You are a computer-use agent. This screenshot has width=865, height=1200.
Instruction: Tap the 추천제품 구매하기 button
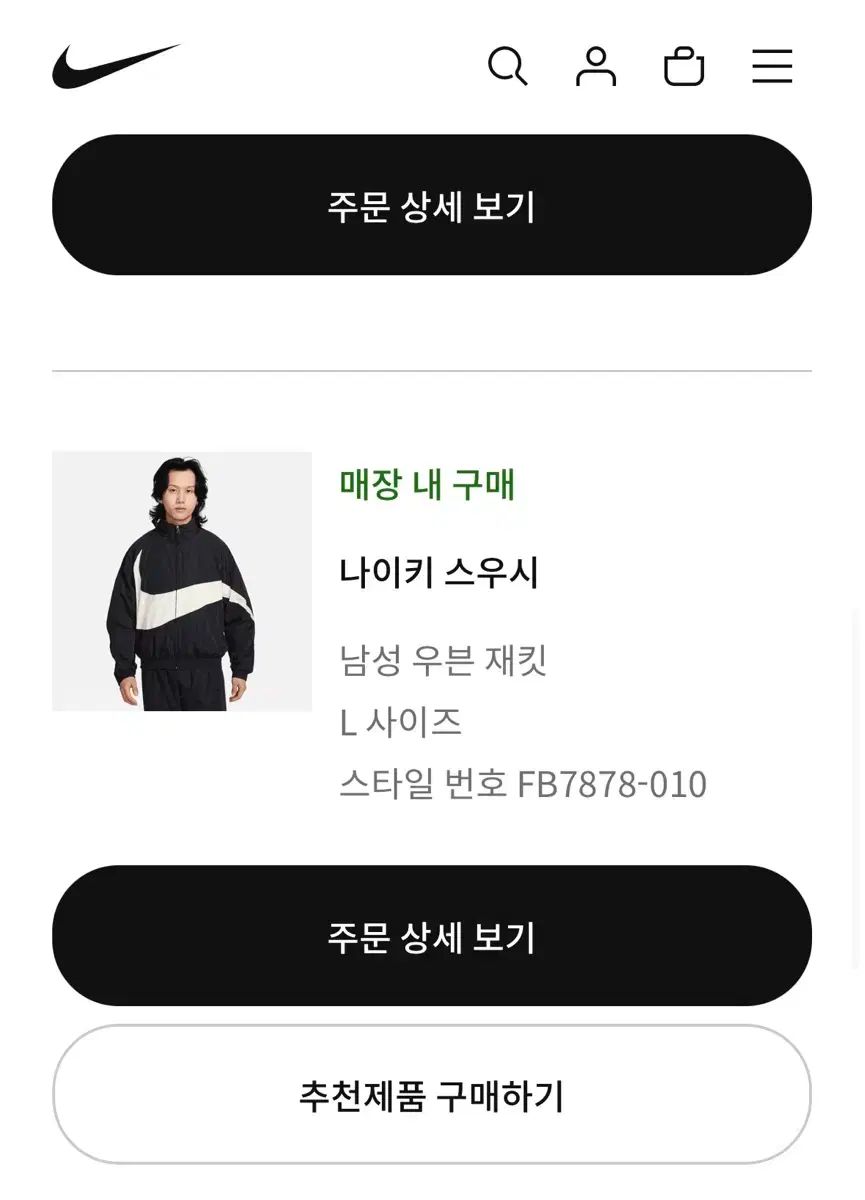(x=431, y=1095)
